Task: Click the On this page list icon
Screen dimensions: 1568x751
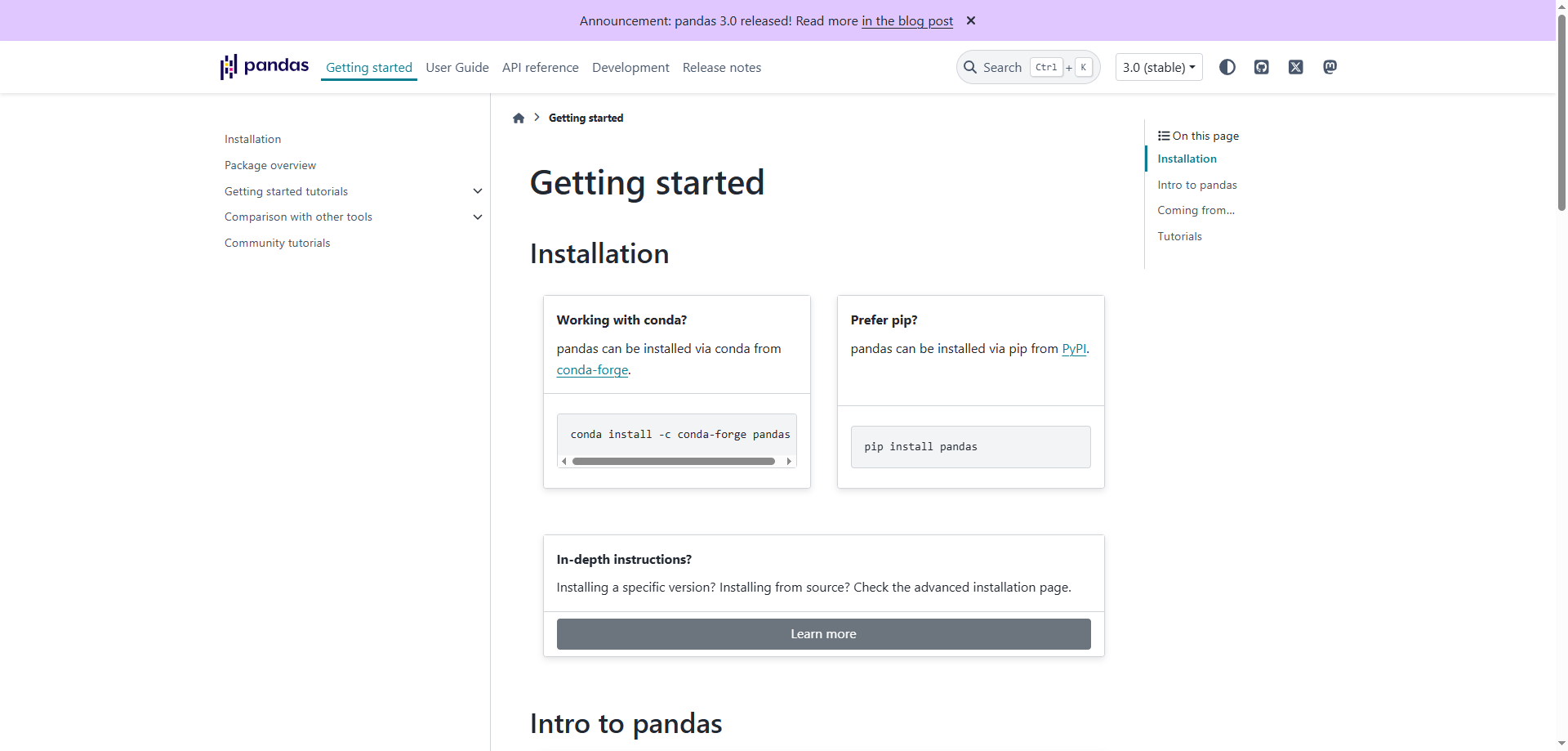Action: pyautogui.click(x=1165, y=135)
